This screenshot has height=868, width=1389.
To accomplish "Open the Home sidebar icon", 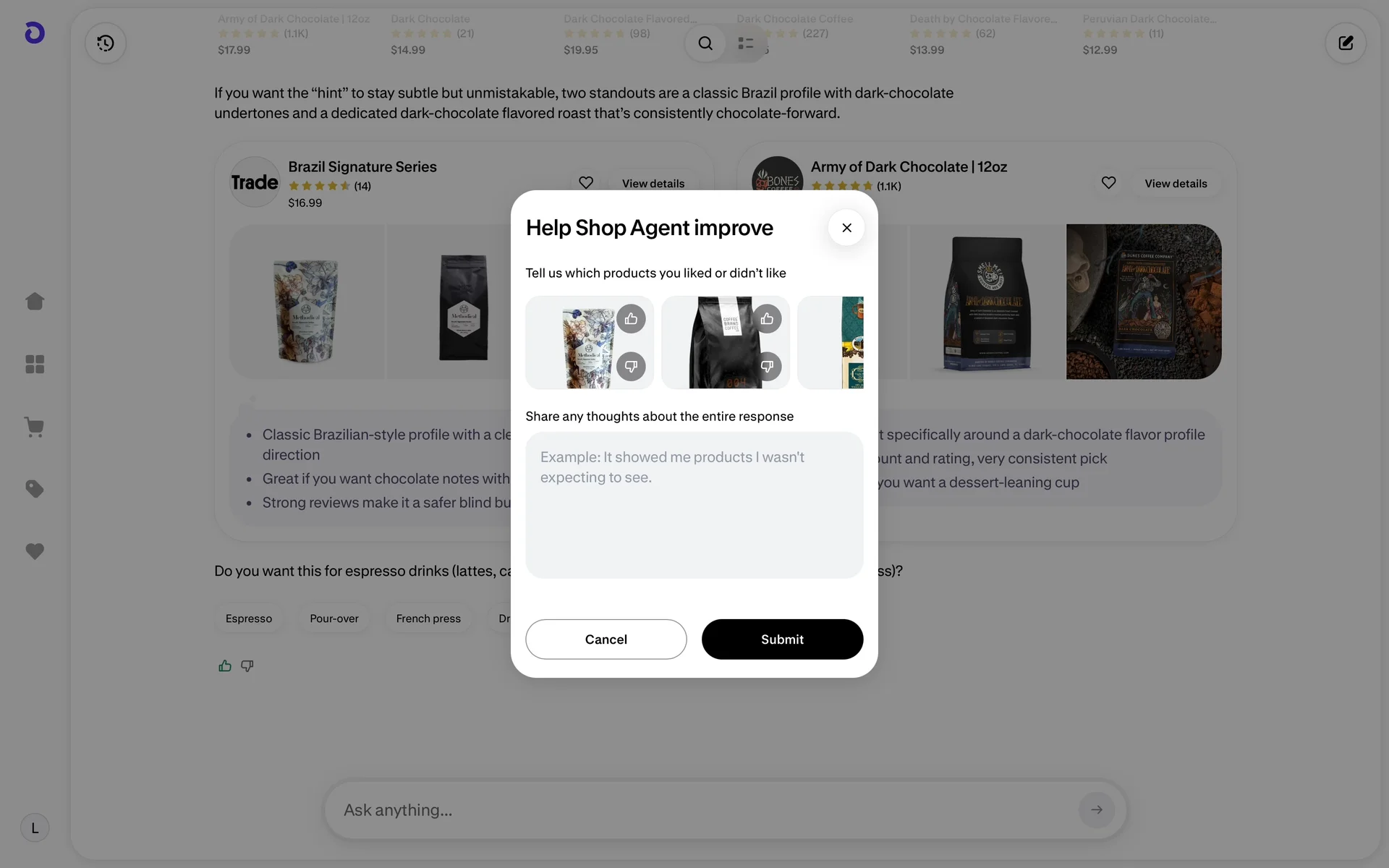I will 35,301.
